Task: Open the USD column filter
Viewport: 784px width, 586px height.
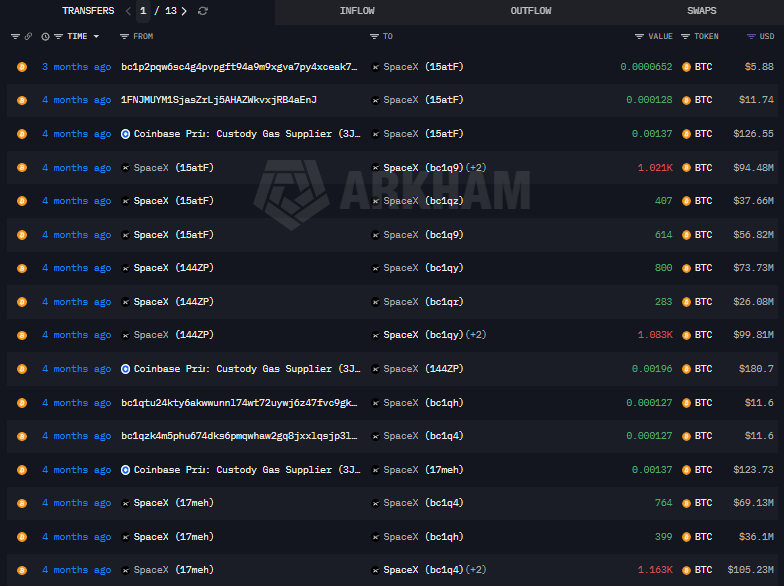Action: [752, 37]
